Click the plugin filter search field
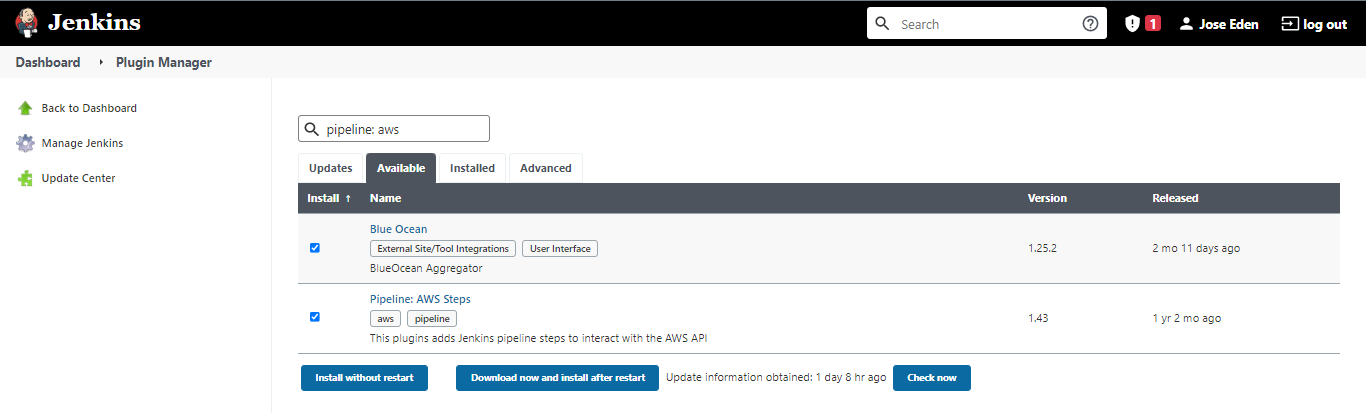Image resolution: width=1366 pixels, height=413 pixels. pos(394,129)
